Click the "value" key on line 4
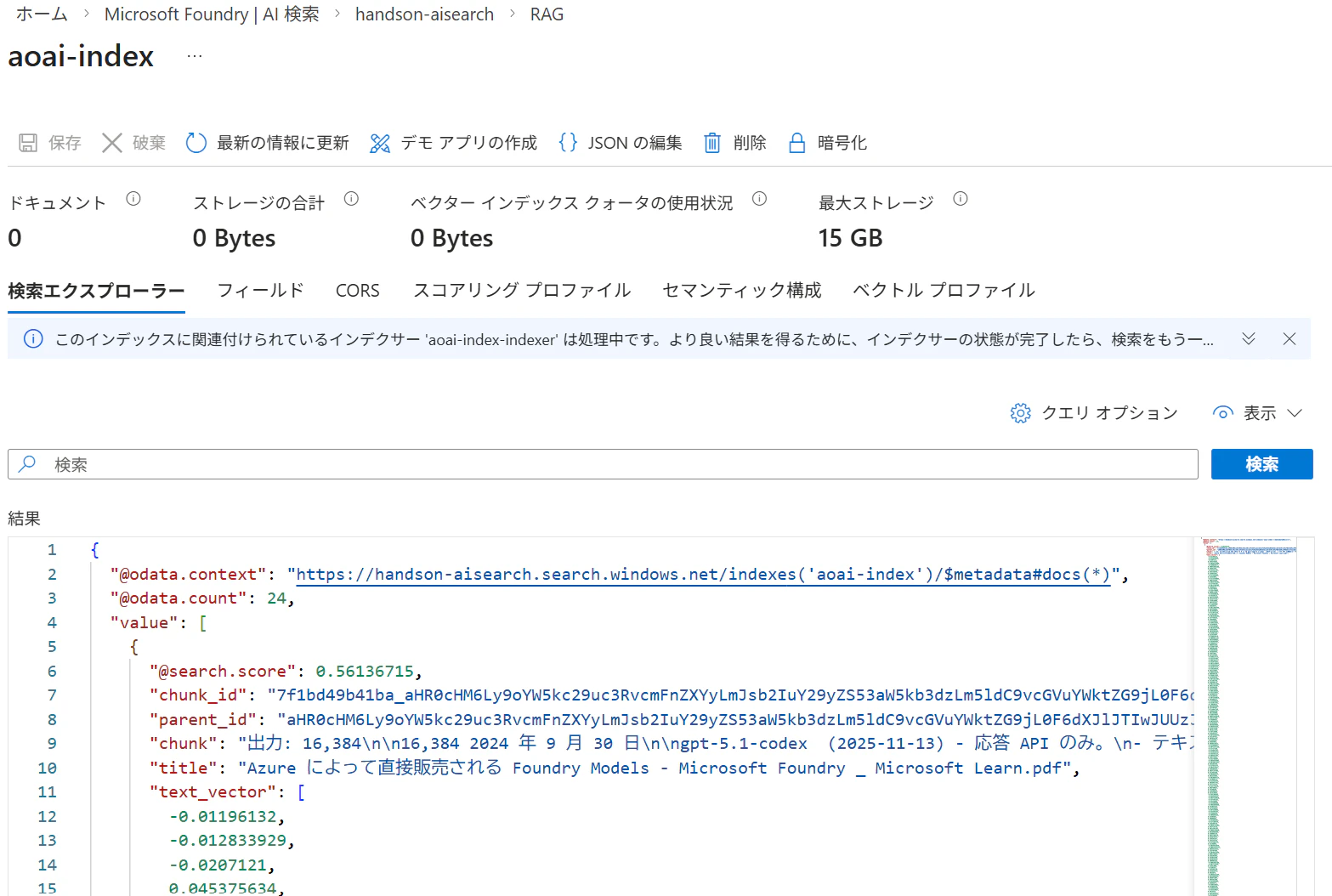Viewport: 1332px width, 896px height. (145, 623)
